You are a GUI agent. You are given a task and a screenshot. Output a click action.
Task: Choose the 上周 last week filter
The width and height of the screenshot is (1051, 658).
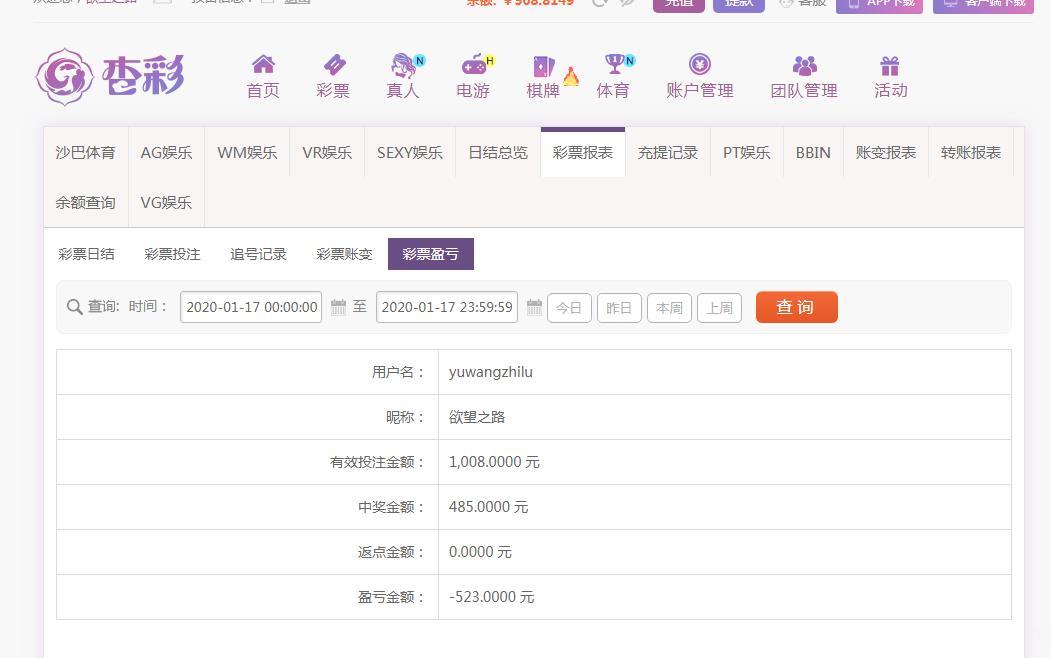[719, 308]
